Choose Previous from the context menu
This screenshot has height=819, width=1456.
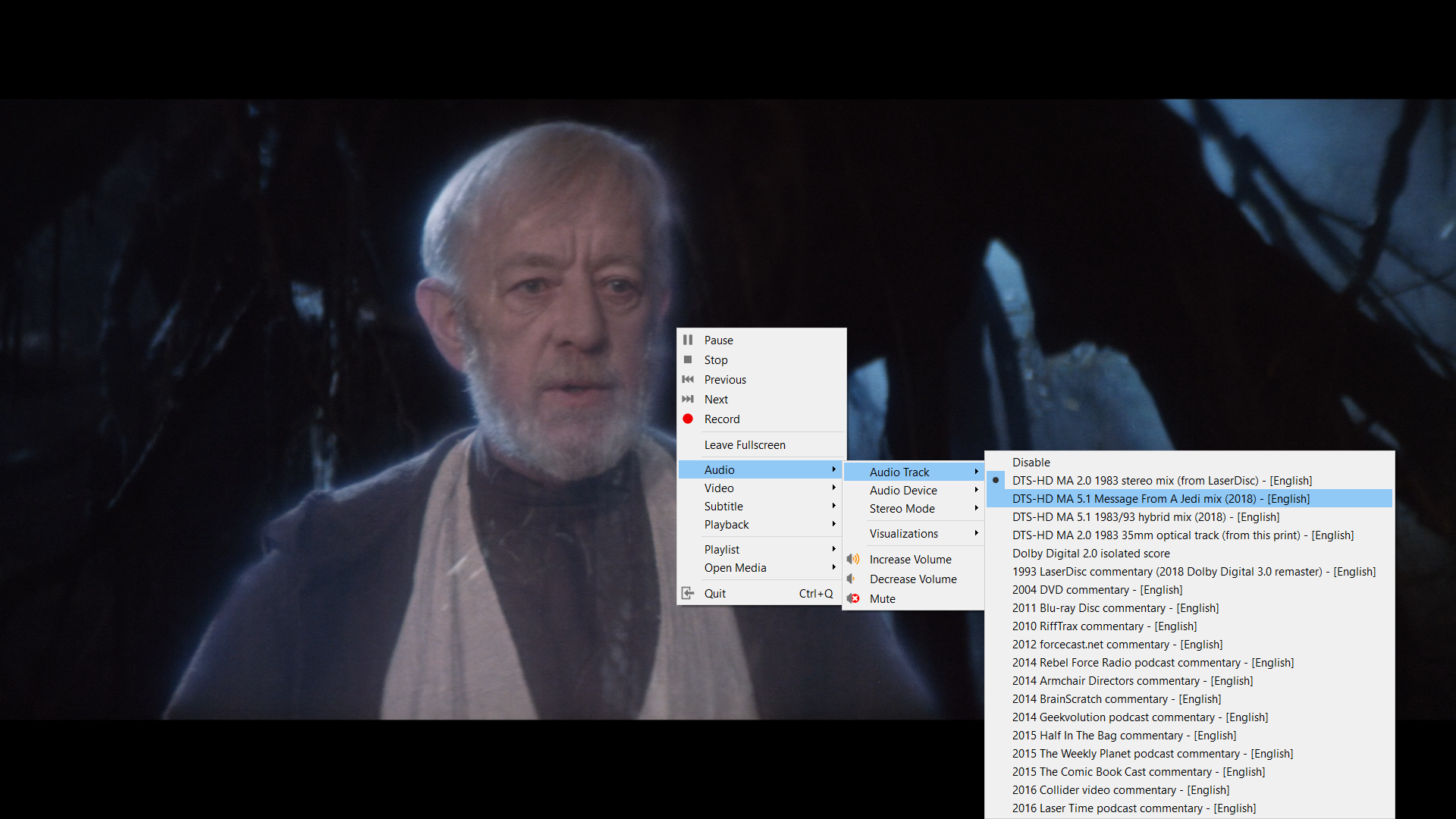[761, 379]
